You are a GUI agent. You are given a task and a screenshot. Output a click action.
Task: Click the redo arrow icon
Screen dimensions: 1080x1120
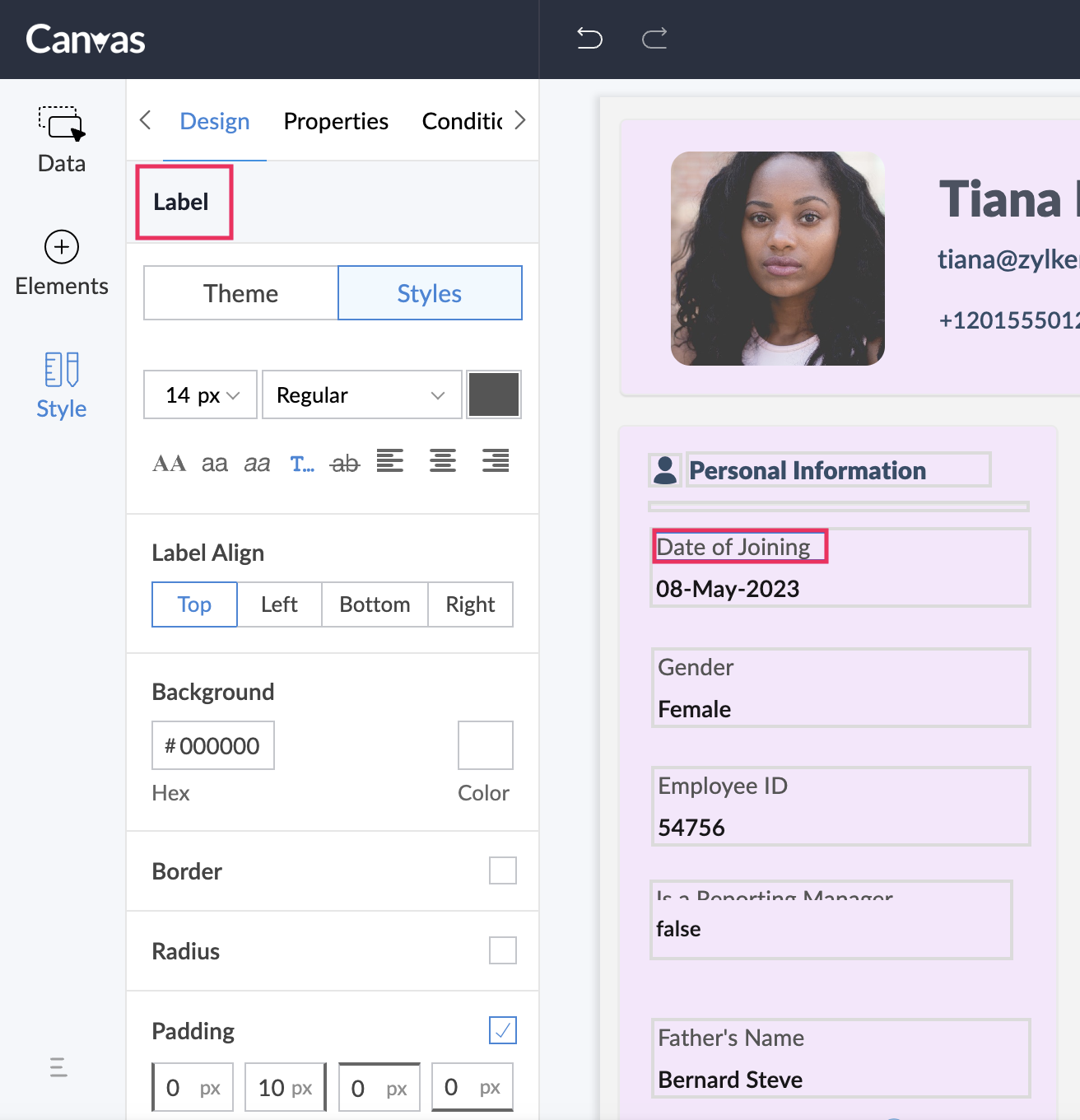[654, 38]
